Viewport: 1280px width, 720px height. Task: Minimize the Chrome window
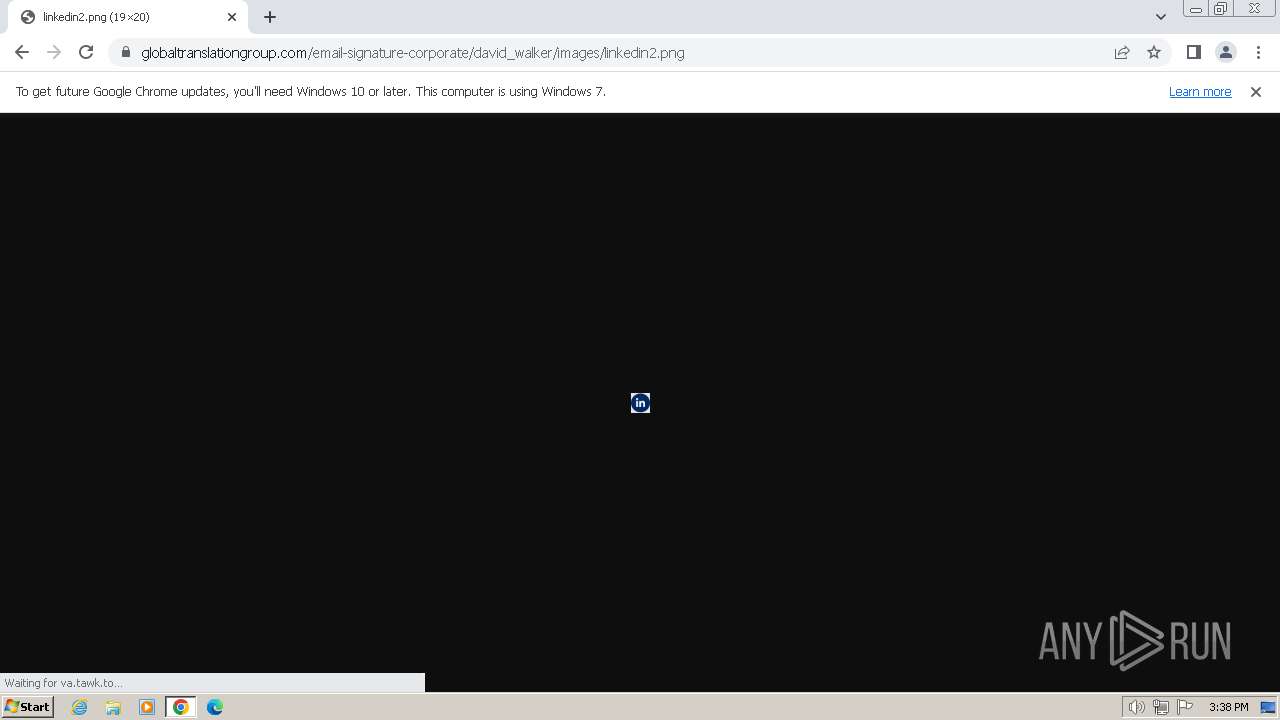pos(1195,9)
